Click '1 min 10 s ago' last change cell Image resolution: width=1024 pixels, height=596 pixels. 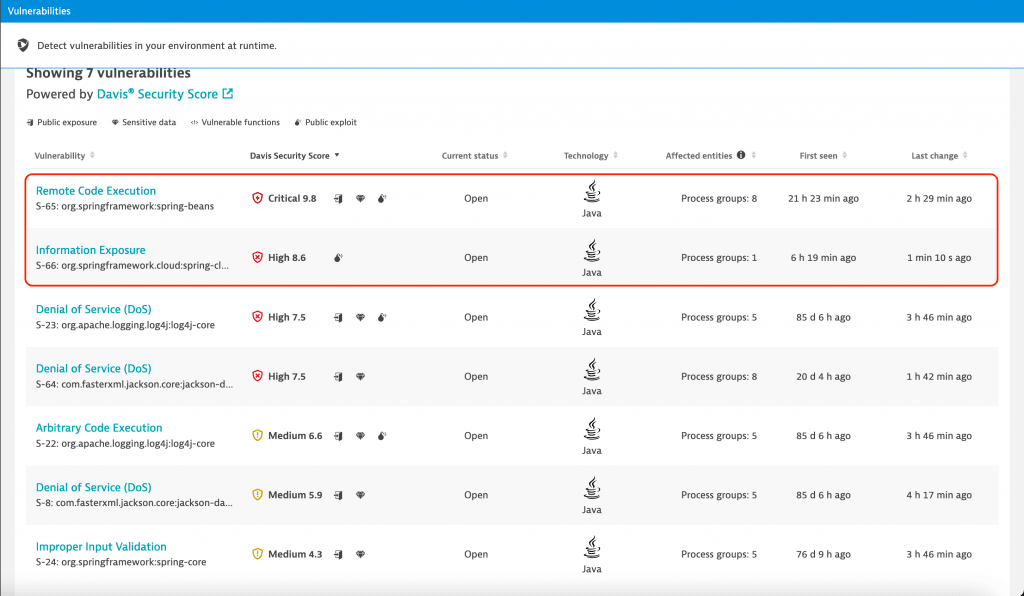coord(938,258)
